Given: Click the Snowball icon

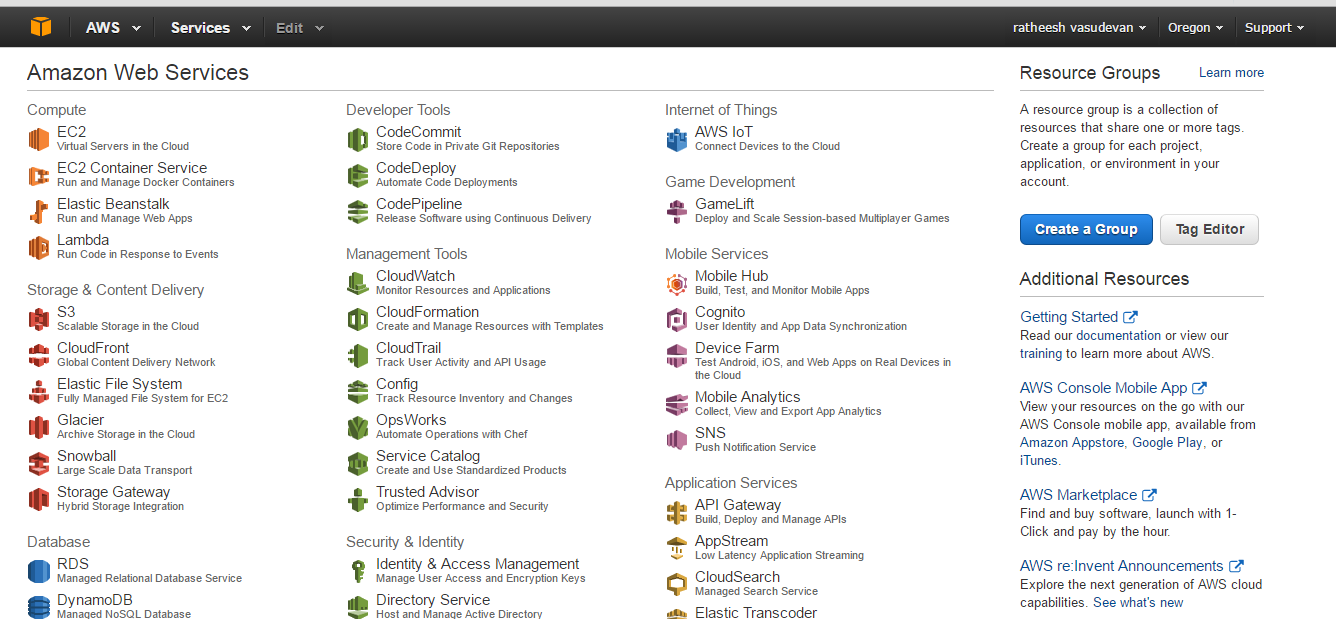Looking at the screenshot, I should click(39, 463).
